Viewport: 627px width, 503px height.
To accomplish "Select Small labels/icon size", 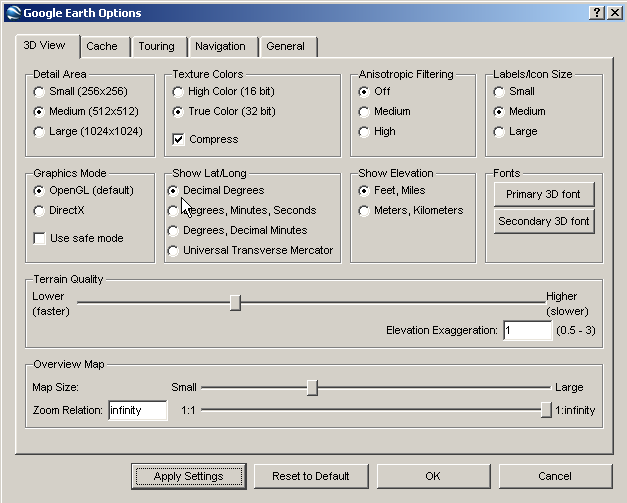I will coord(514,92).
